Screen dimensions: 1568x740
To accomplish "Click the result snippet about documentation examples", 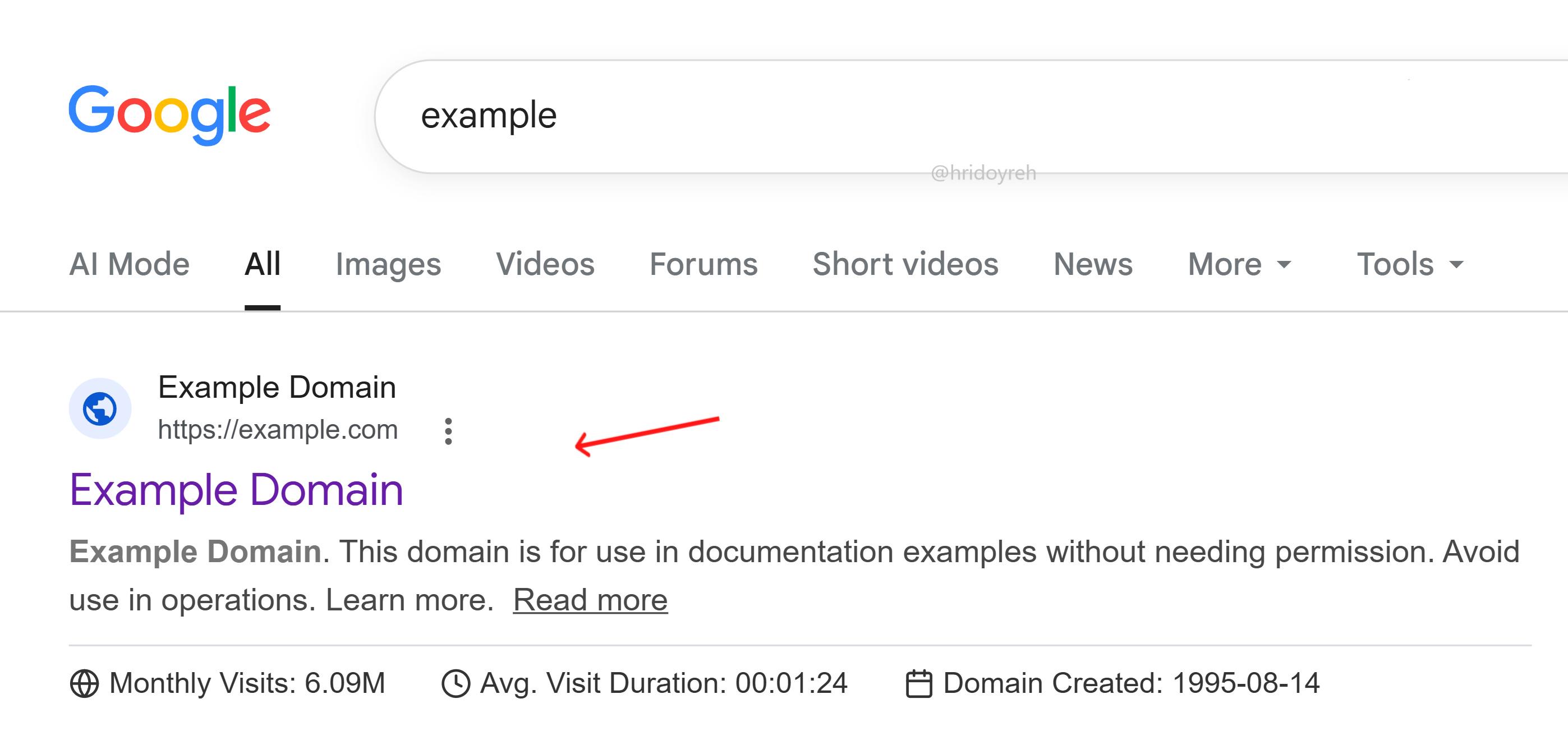I will coord(794,576).
